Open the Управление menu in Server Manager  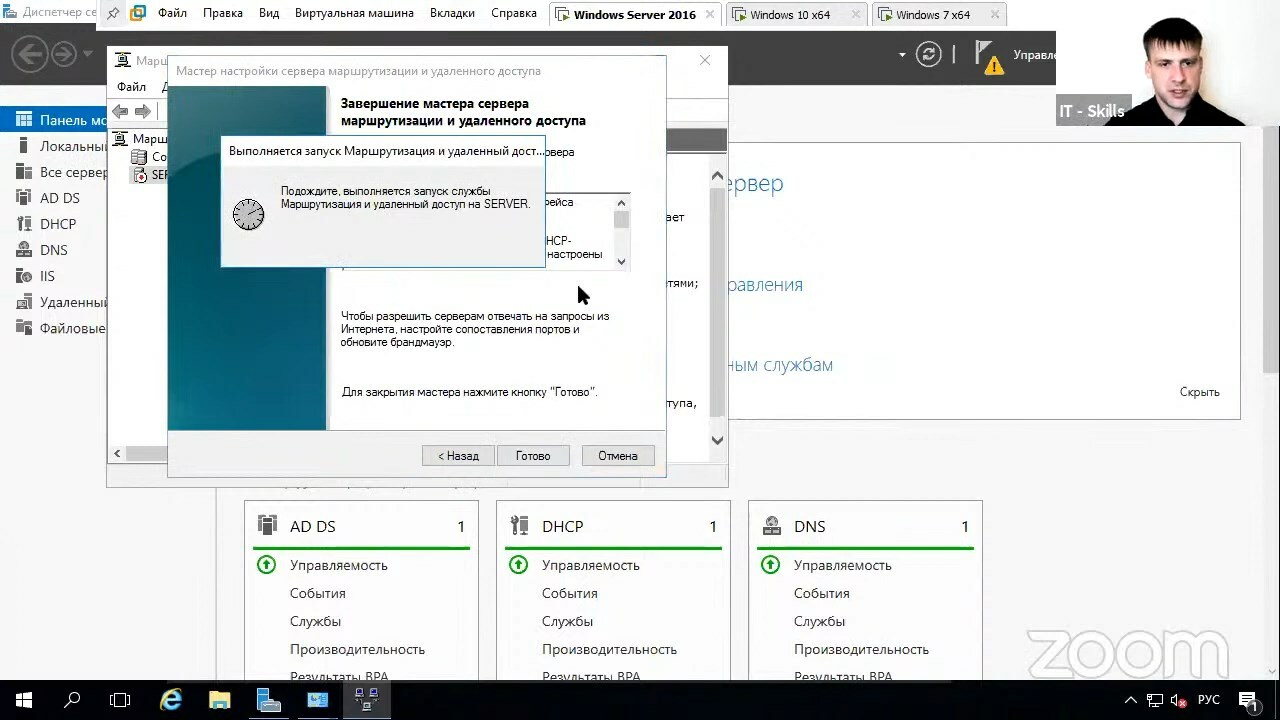click(1034, 55)
